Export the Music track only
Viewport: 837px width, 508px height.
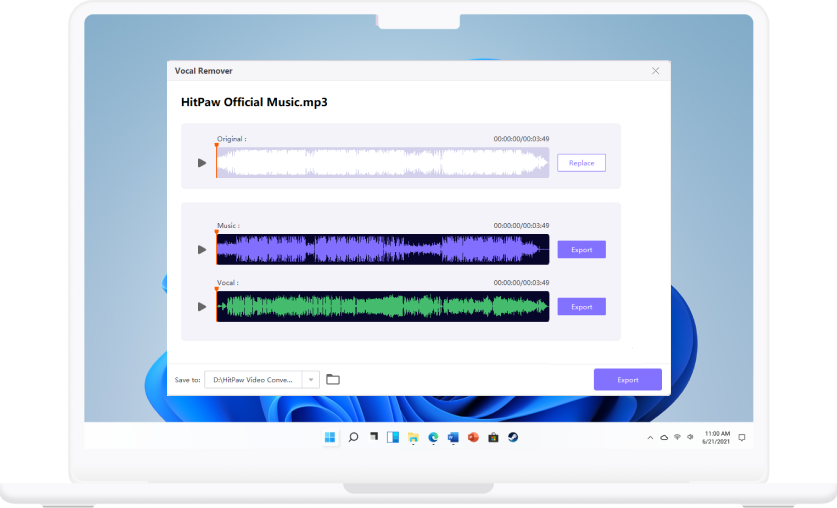pyautogui.click(x=581, y=250)
